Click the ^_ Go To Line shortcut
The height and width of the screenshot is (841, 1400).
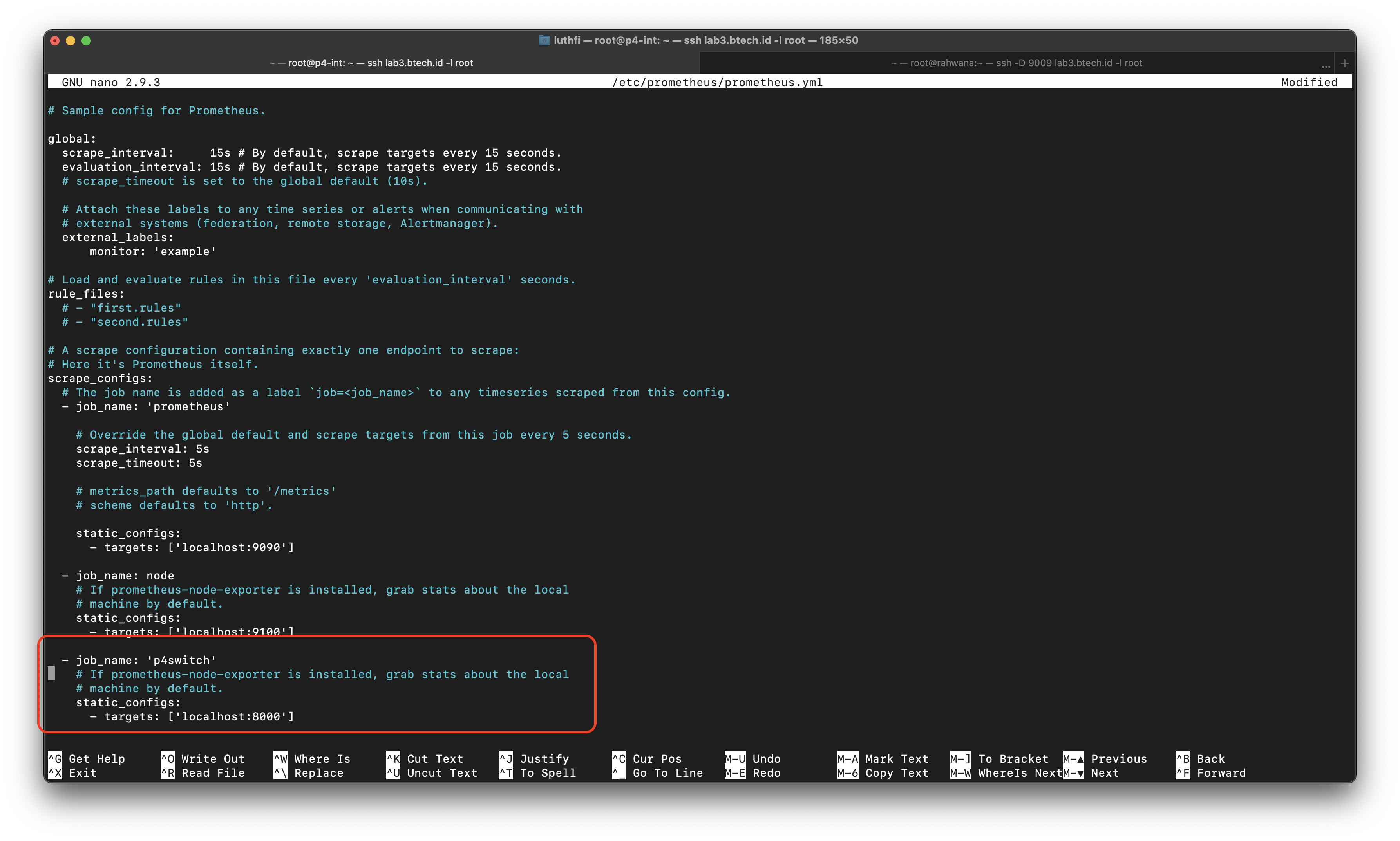657,773
